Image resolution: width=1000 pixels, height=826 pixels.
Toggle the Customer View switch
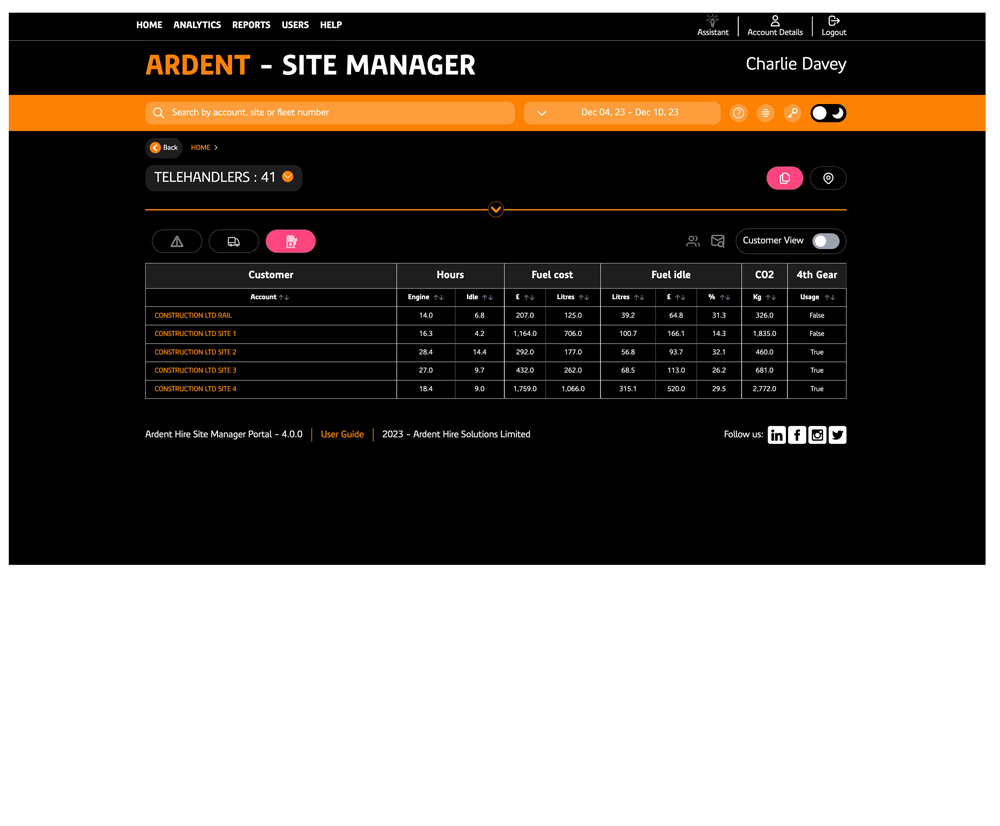[x=825, y=241]
